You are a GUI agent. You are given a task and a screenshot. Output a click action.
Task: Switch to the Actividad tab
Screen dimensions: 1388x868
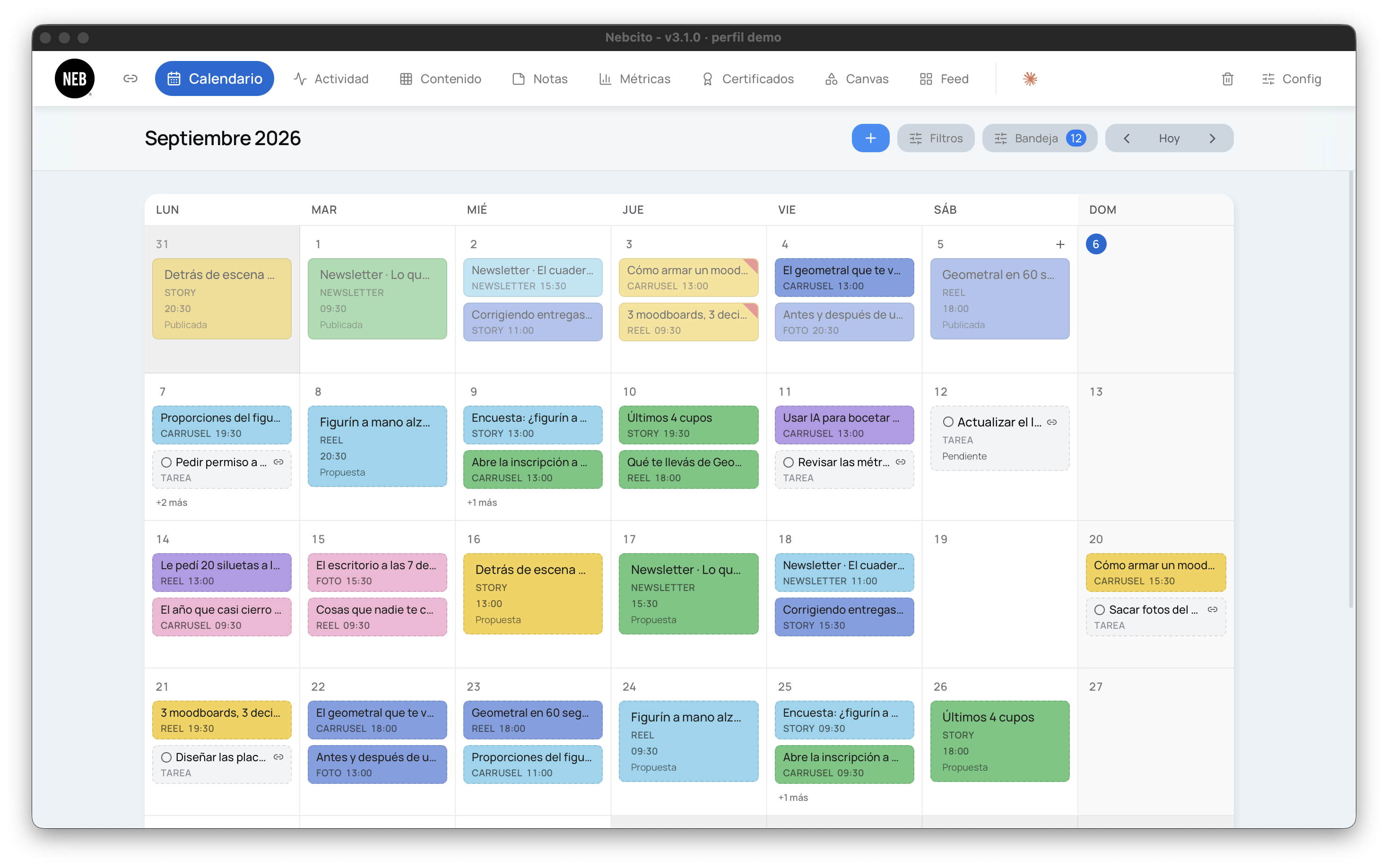[x=331, y=78]
